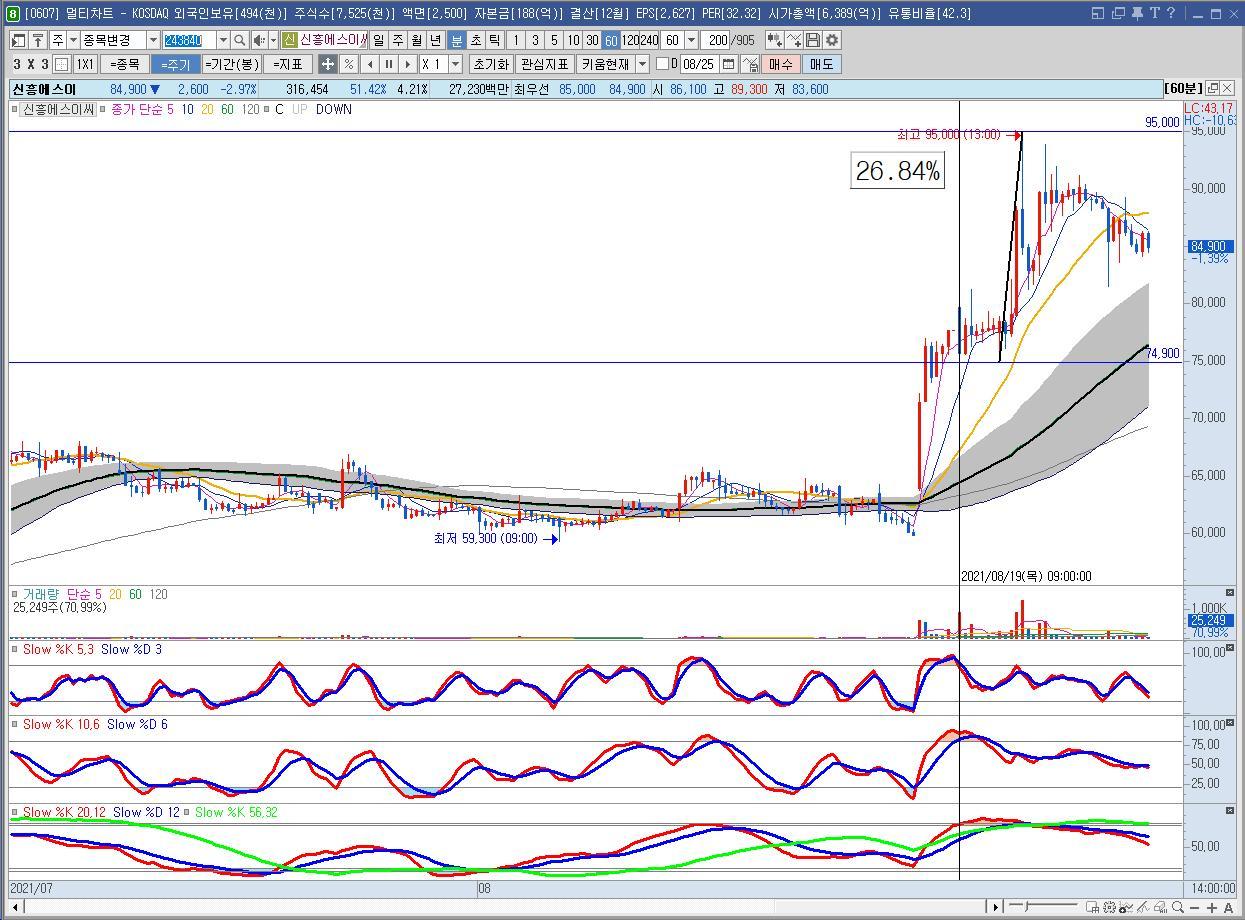The height and width of the screenshot is (920, 1245).
Task: Step chart forward with right arrow
Action: 408,64
